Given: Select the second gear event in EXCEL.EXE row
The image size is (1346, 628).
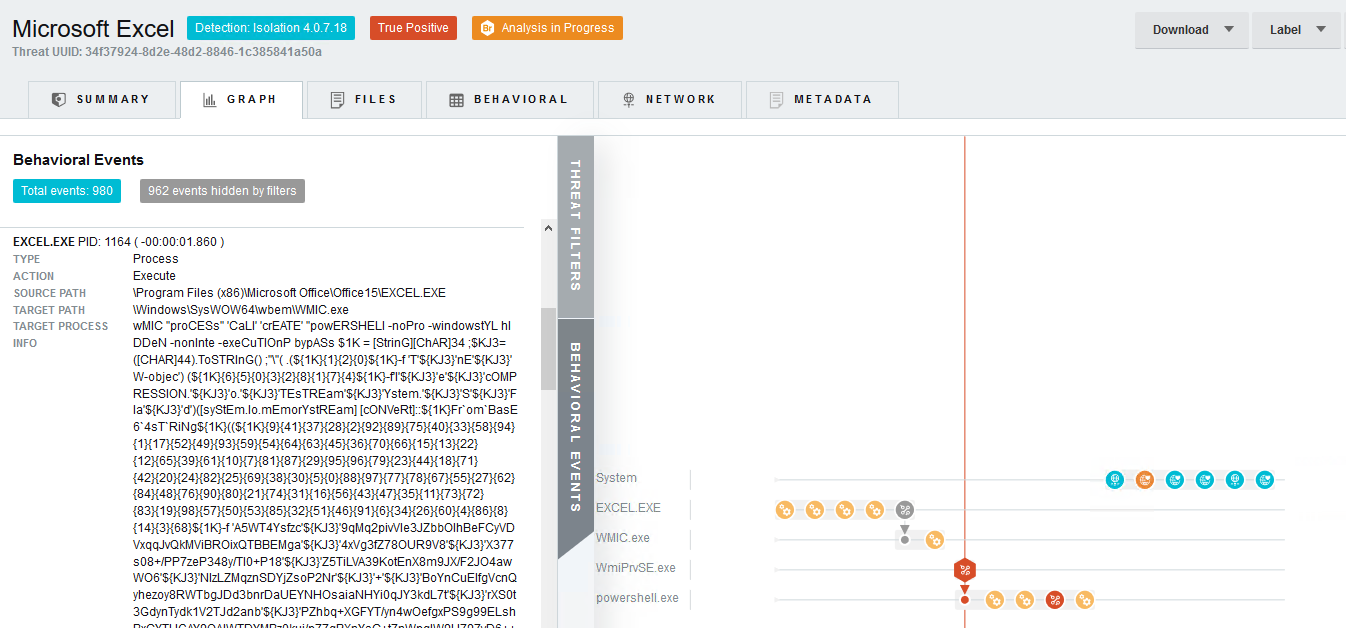Looking at the screenshot, I should (815, 510).
